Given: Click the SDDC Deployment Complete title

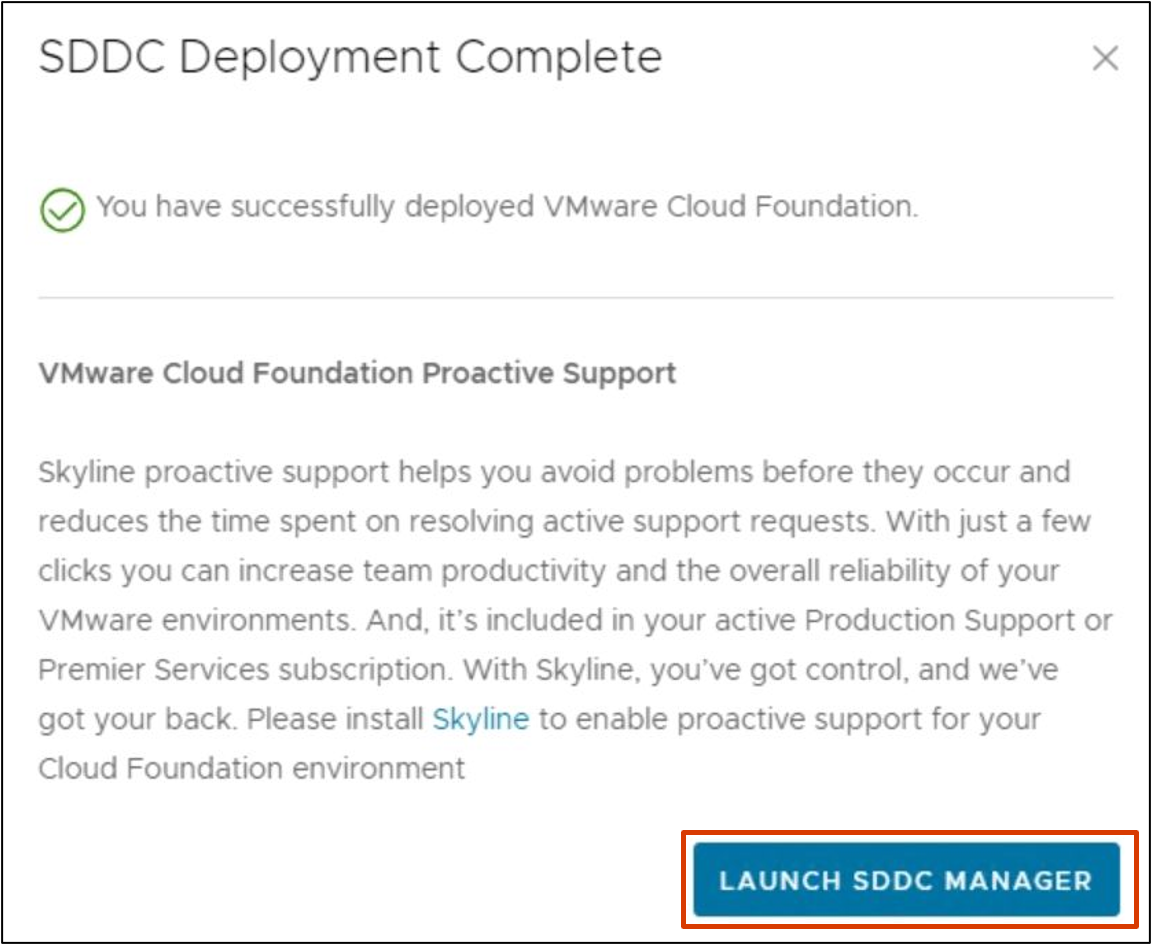Looking at the screenshot, I should click(351, 58).
